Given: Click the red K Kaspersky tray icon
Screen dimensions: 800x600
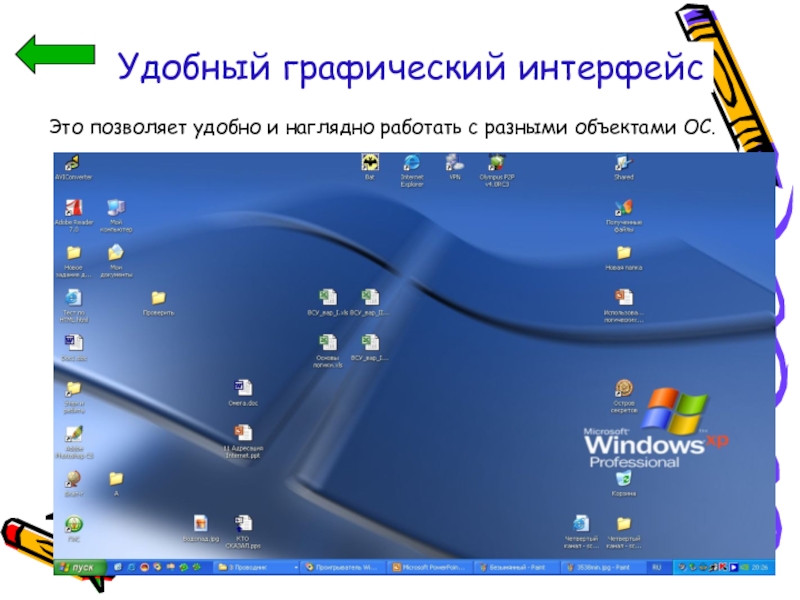Looking at the screenshot, I should point(723,567).
